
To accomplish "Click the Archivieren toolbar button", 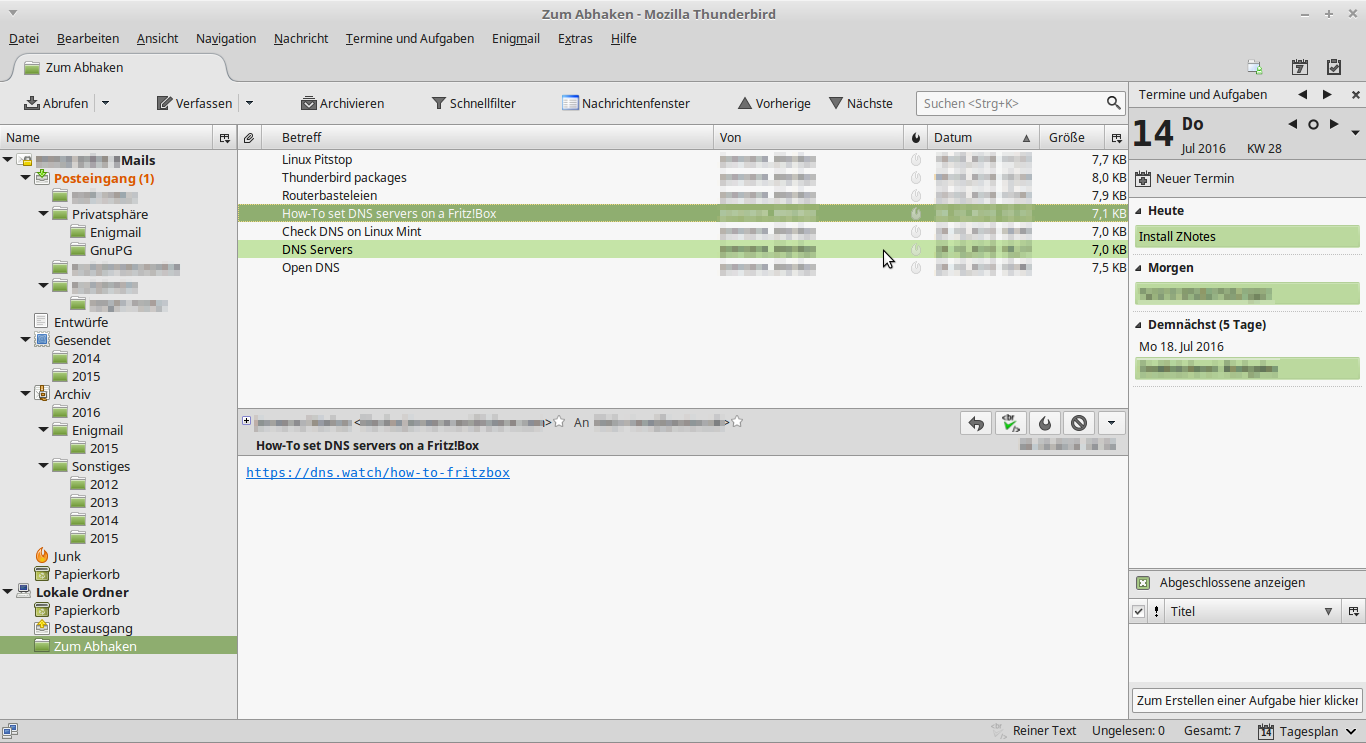I will coord(342,103).
